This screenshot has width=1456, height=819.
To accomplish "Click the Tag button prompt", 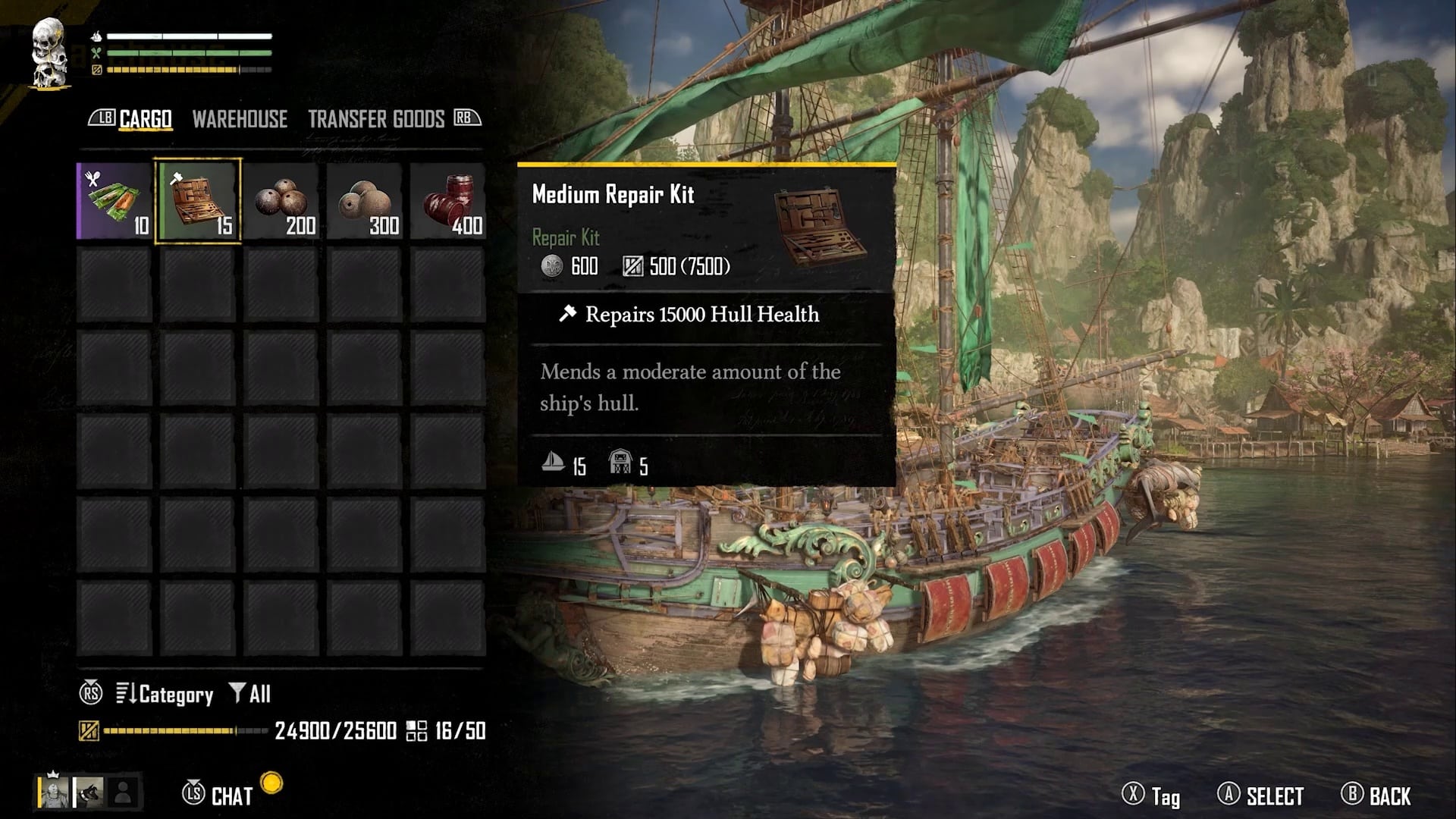I will [x=1151, y=795].
